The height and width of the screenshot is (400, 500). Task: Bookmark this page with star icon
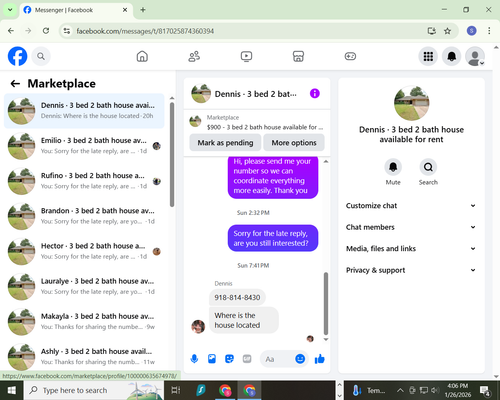click(447, 31)
